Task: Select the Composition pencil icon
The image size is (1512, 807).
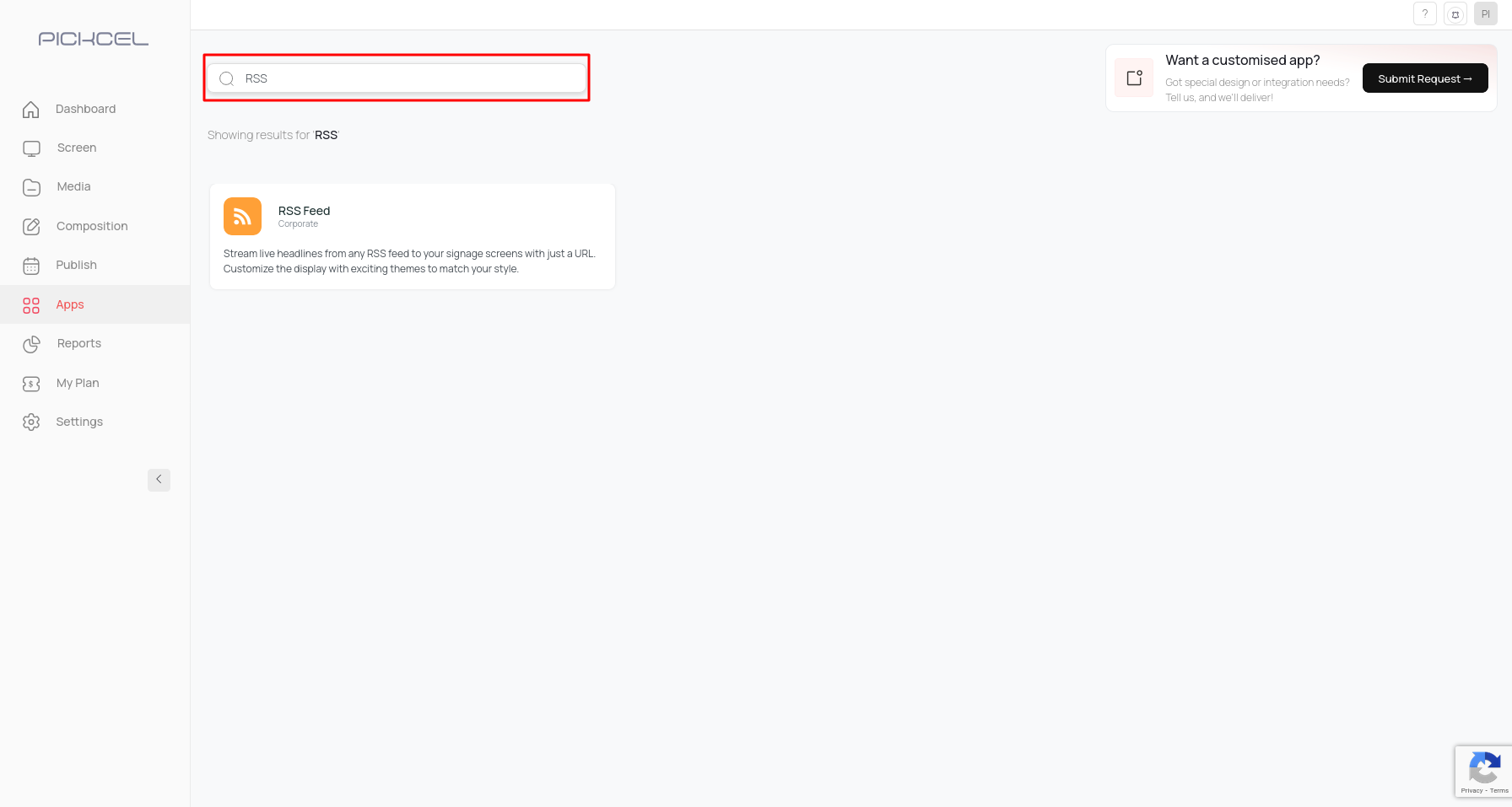Action: coord(31,226)
